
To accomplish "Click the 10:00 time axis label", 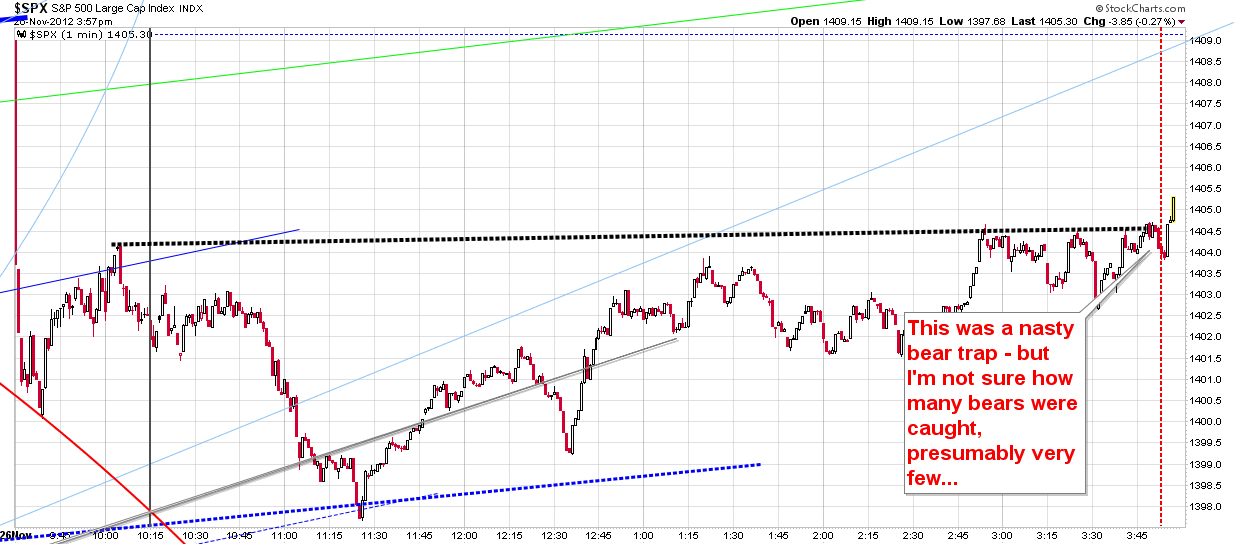I will [x=105, y=536].
